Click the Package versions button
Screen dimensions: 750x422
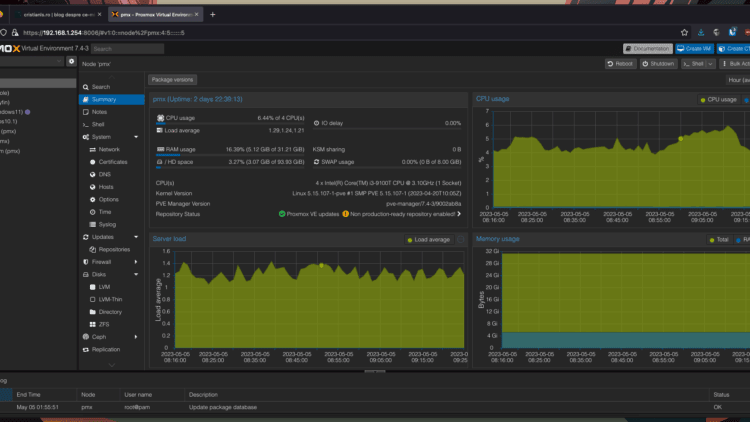pyautogui.click(x=173, y=80)
